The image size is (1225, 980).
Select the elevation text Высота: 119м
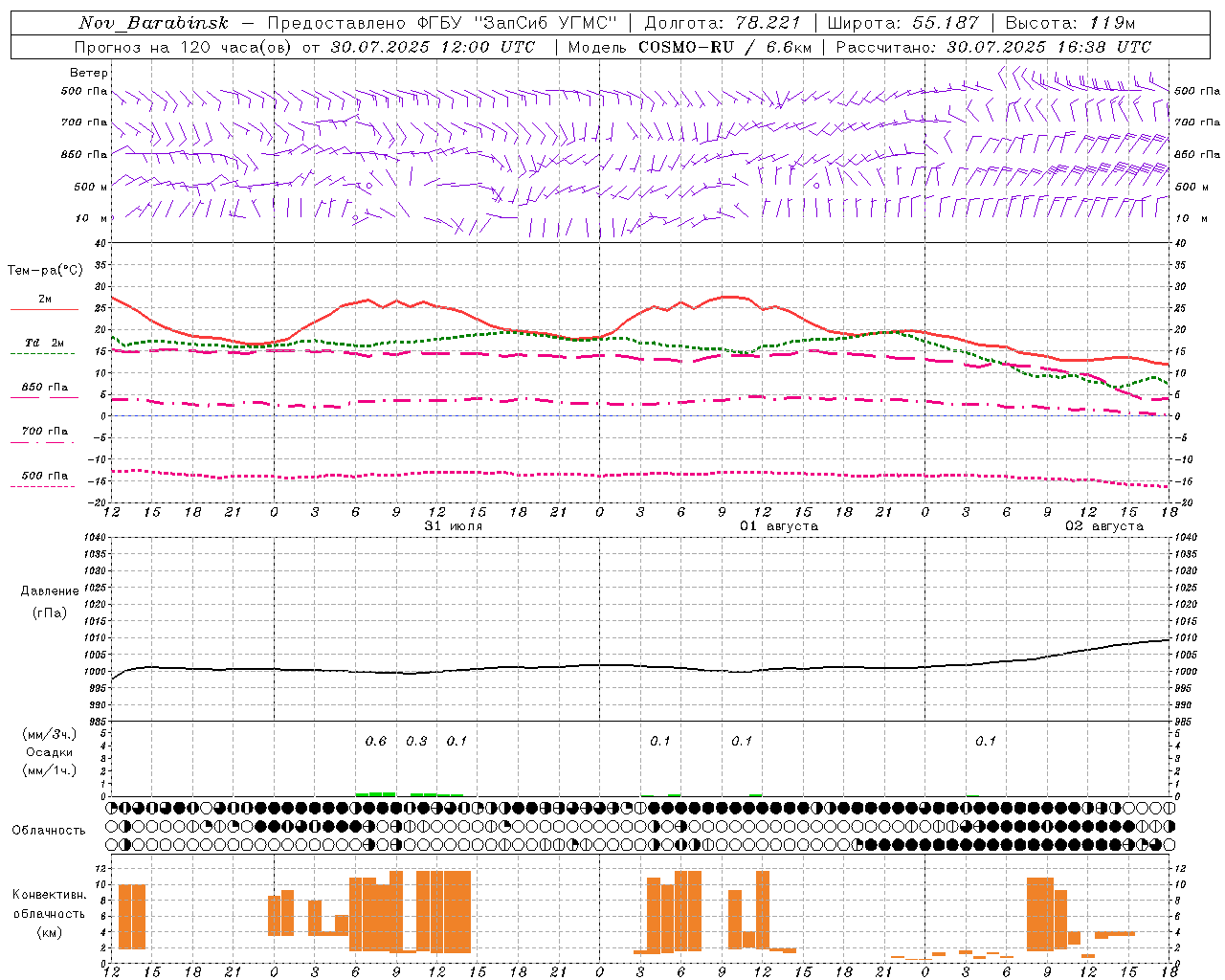[1071, 23]
